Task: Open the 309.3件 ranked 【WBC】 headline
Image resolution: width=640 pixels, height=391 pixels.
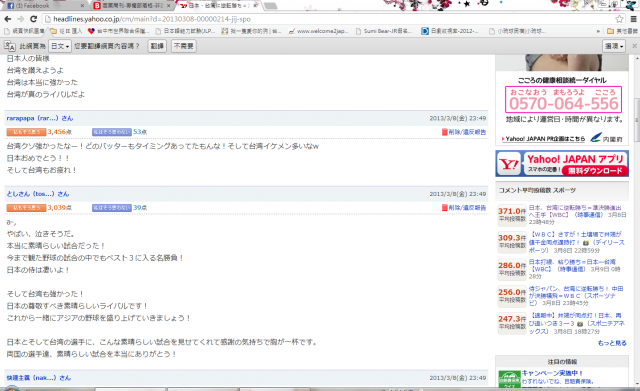Action: point(577,242)
